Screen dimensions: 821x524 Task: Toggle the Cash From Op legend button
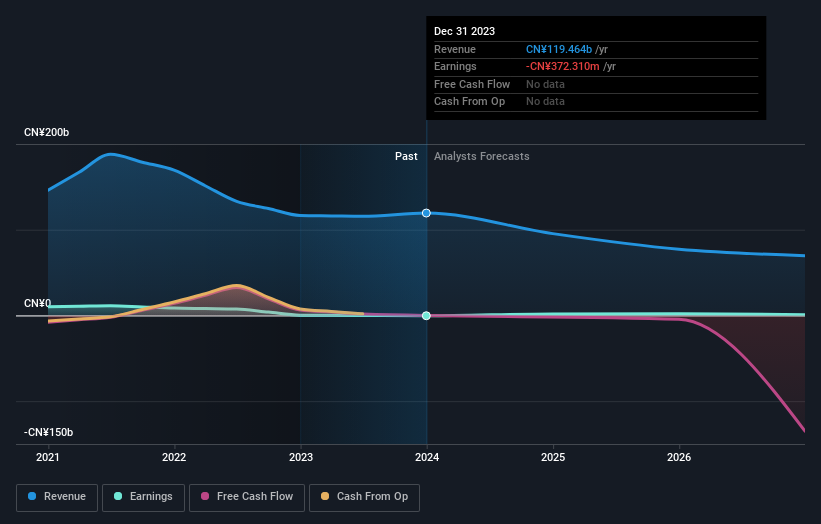(364, 497)
